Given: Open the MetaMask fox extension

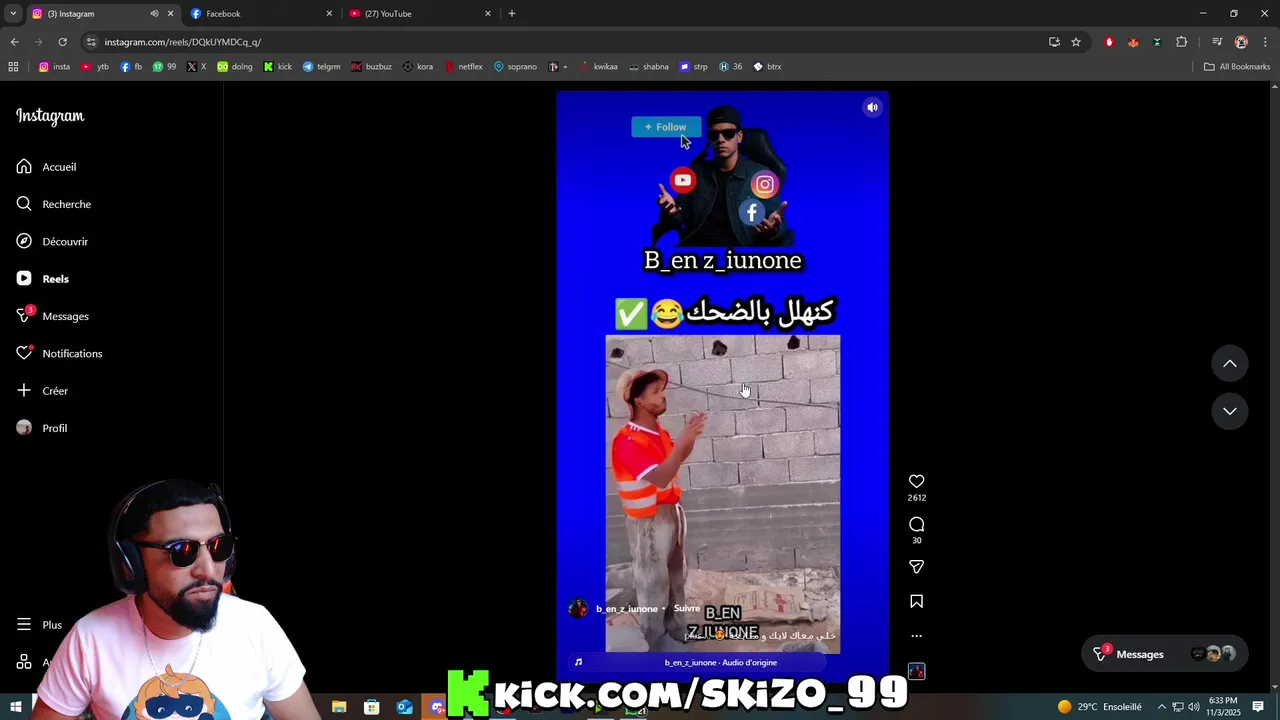Looking at the screenshot, I should click(x=1133, y=42).
